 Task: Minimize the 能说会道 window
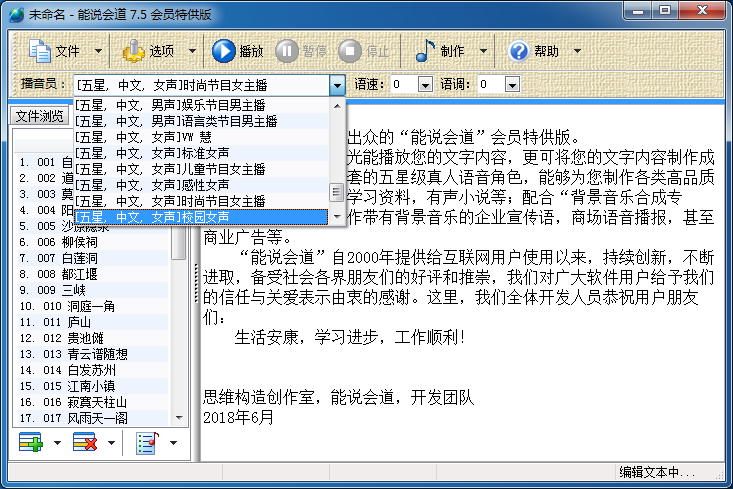point(638,11)
